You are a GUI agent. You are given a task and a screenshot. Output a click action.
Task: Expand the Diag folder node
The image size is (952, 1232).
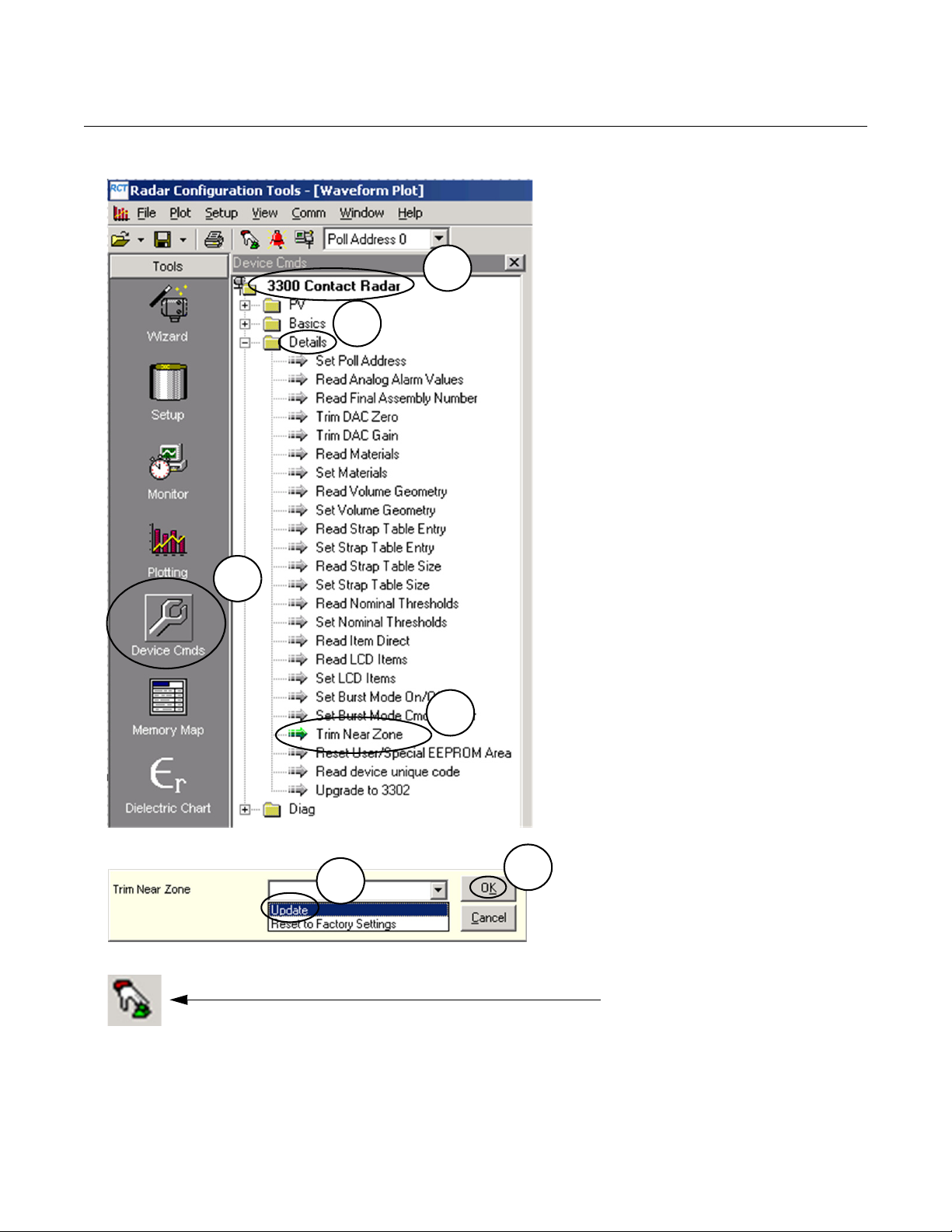[x=245, y=810]
